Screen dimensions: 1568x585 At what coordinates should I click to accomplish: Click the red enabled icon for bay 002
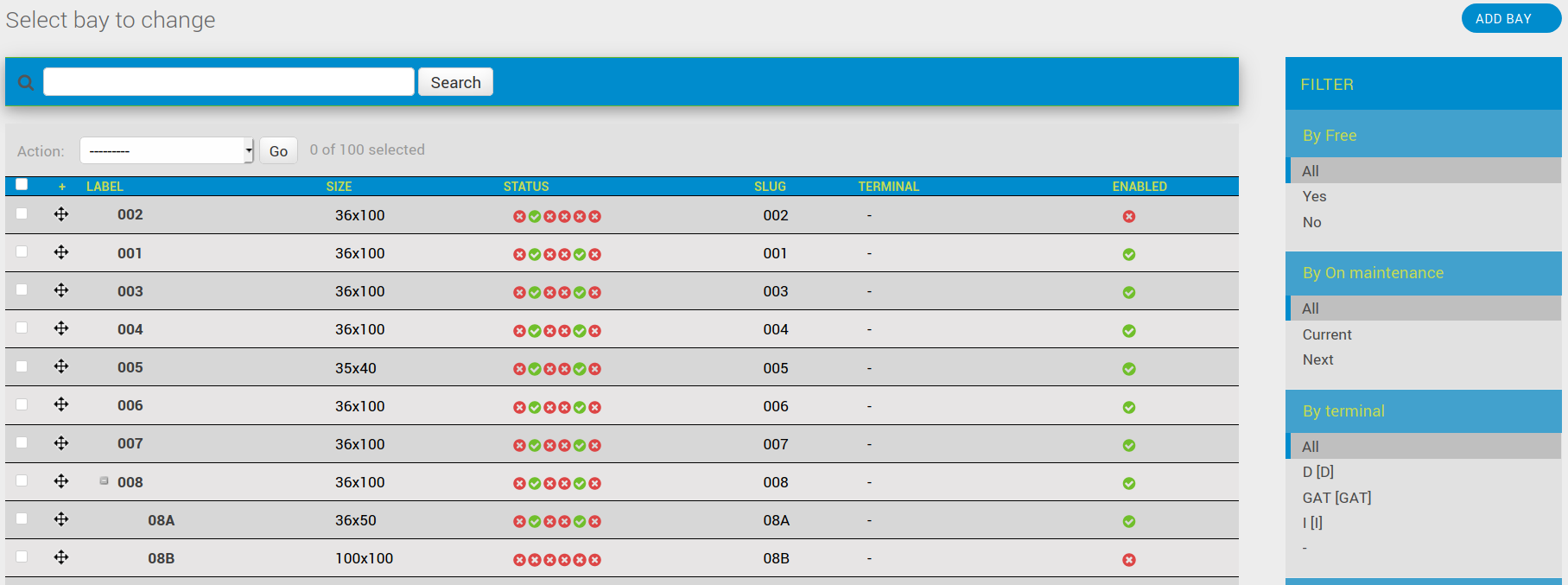pos(1128,216)
